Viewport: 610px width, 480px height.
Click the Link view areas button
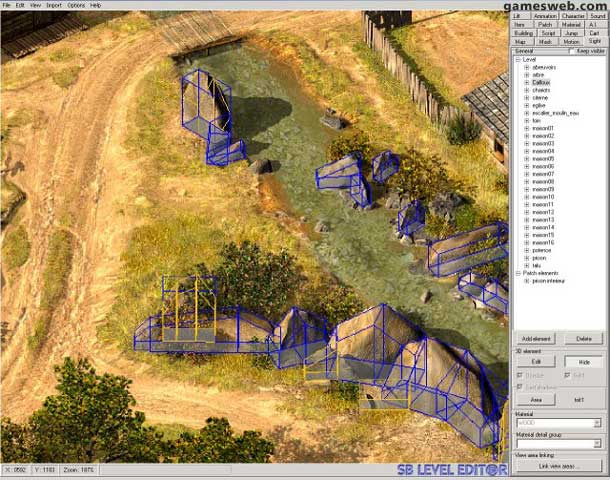[558, 466]
